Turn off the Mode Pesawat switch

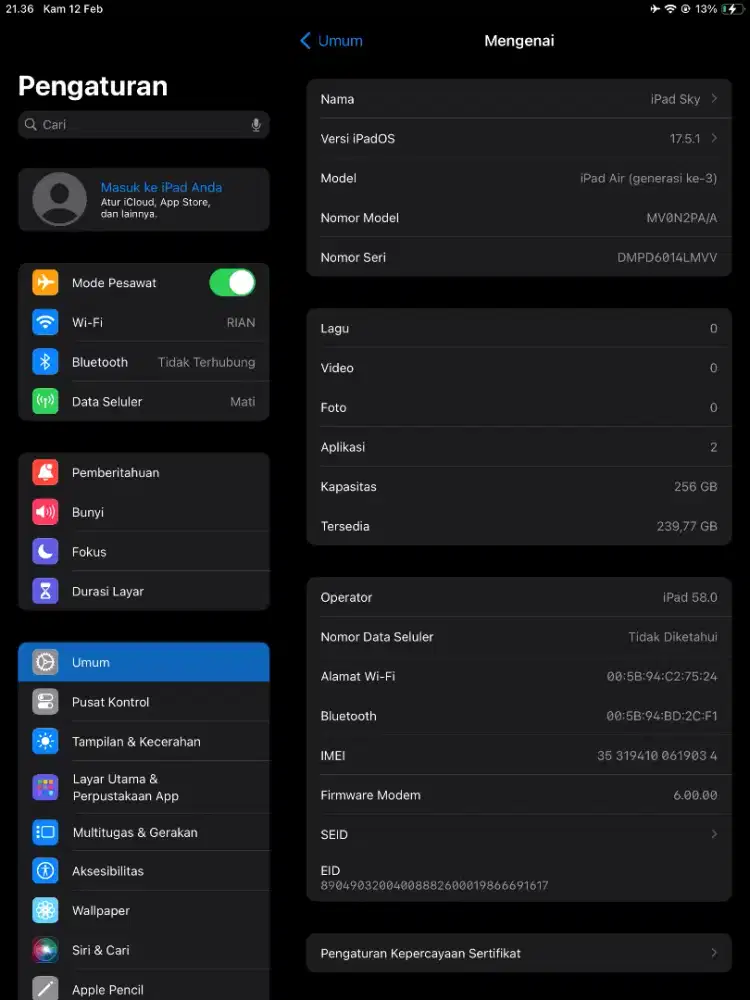pyautogui.click(x=232, y=283)
